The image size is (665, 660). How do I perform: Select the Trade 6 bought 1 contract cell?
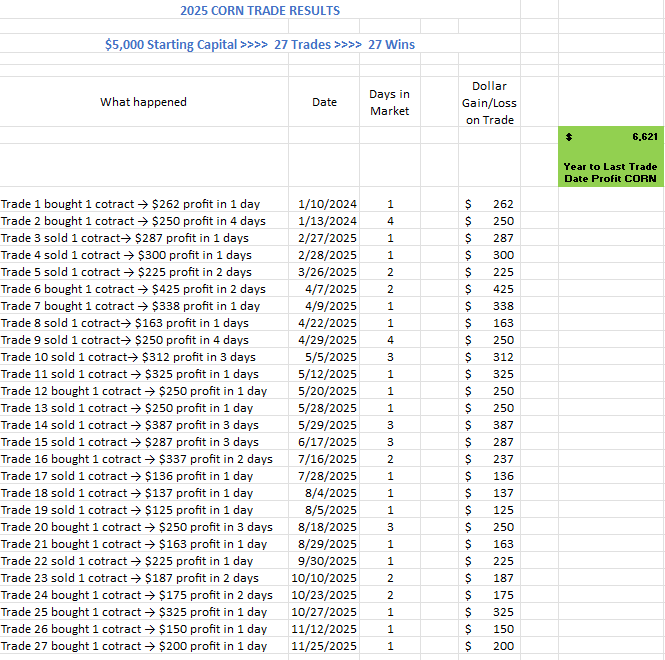pyautogui.click(x=133, y=289)
